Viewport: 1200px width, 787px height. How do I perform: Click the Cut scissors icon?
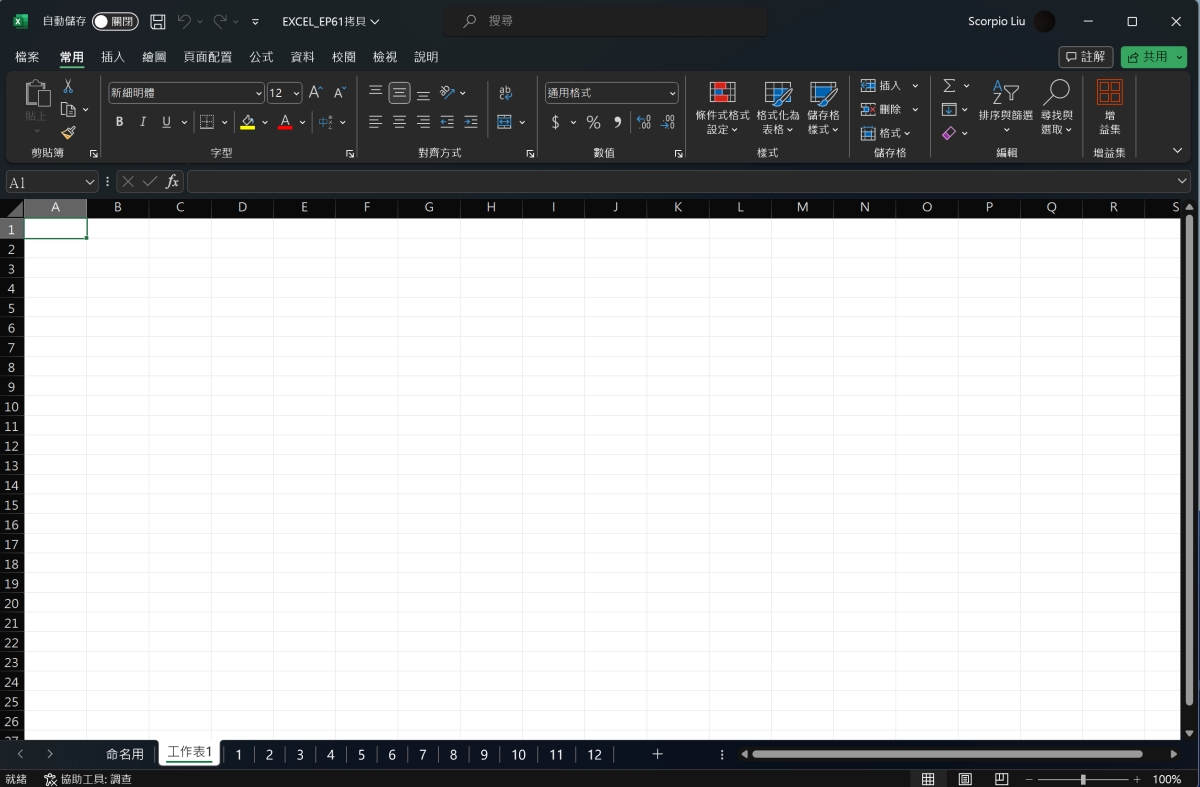coord(68,87)
